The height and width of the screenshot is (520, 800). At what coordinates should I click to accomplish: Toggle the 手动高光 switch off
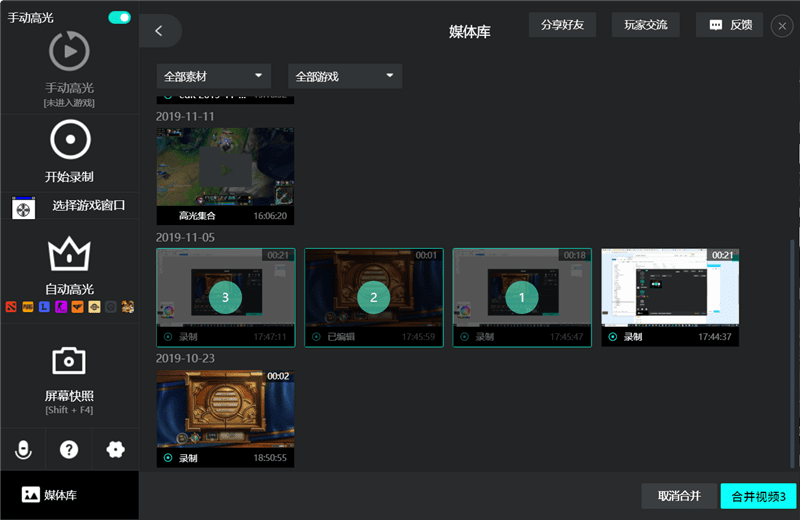click(x=119, y=18)
